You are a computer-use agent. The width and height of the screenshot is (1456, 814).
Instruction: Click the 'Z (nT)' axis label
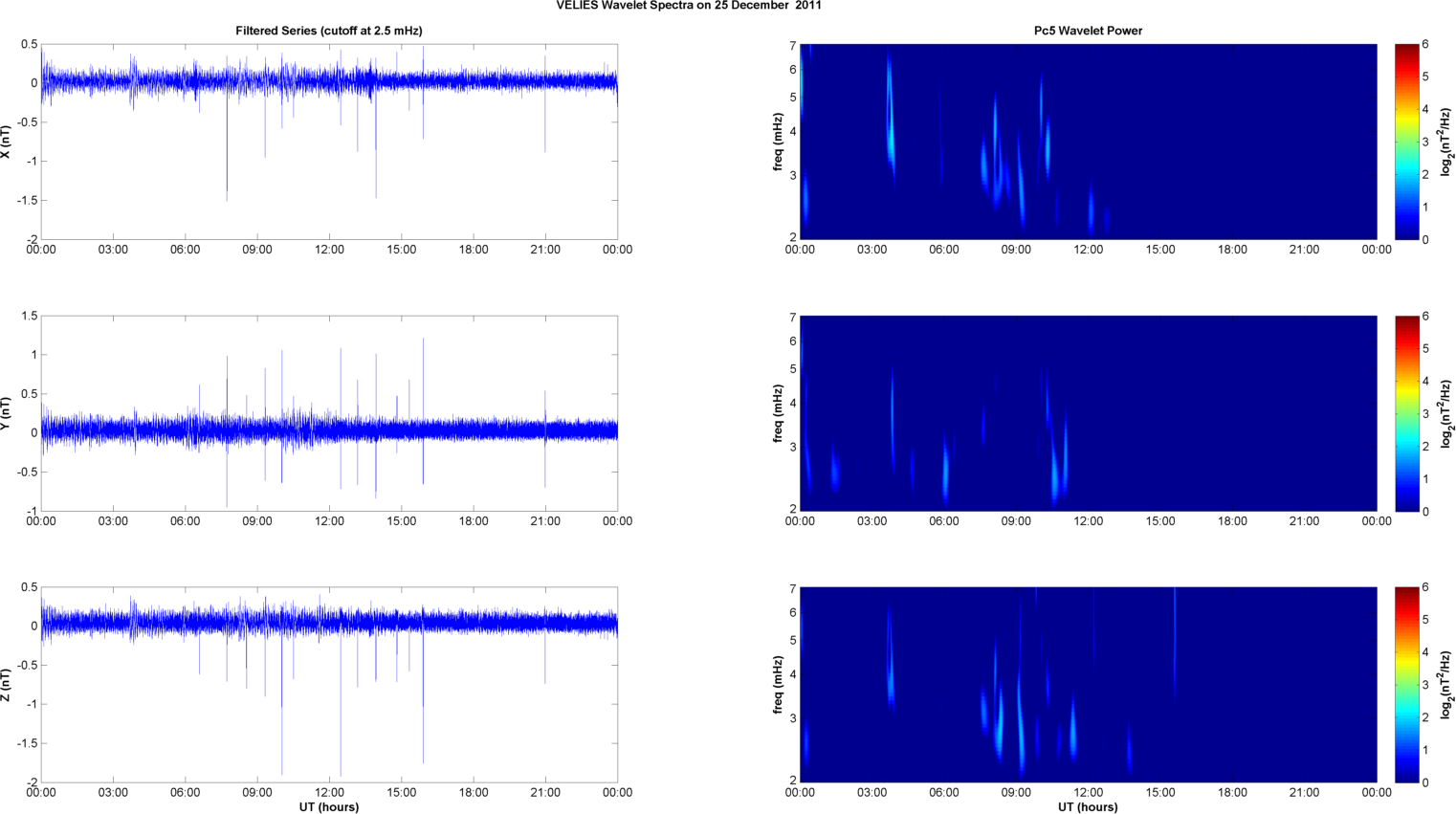point(6,685)
